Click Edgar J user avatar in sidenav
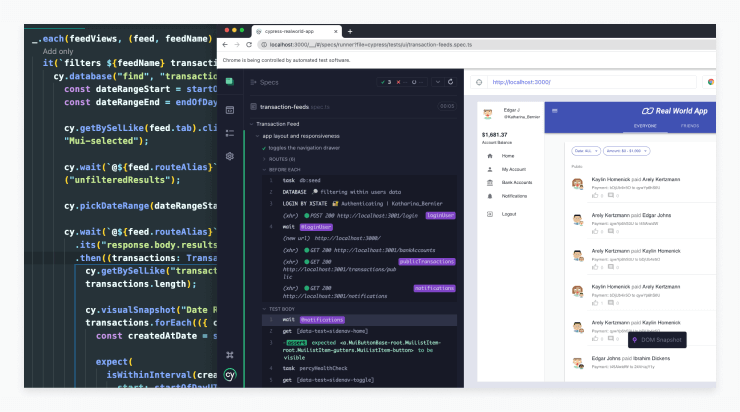Screen dimensions: 740x412 [x=488, y=113]
